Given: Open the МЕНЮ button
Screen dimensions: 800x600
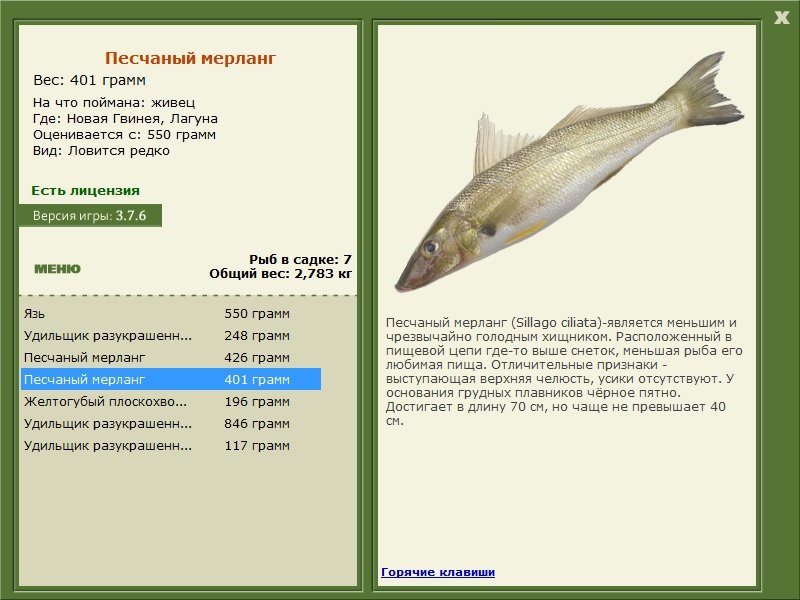Looking at the screenshot, I should [x=57, y=269].
